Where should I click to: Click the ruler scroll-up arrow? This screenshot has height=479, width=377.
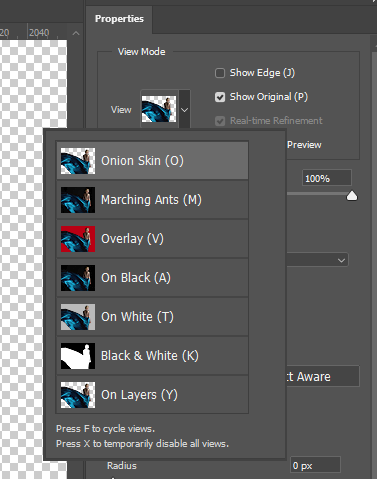point(76,33)
